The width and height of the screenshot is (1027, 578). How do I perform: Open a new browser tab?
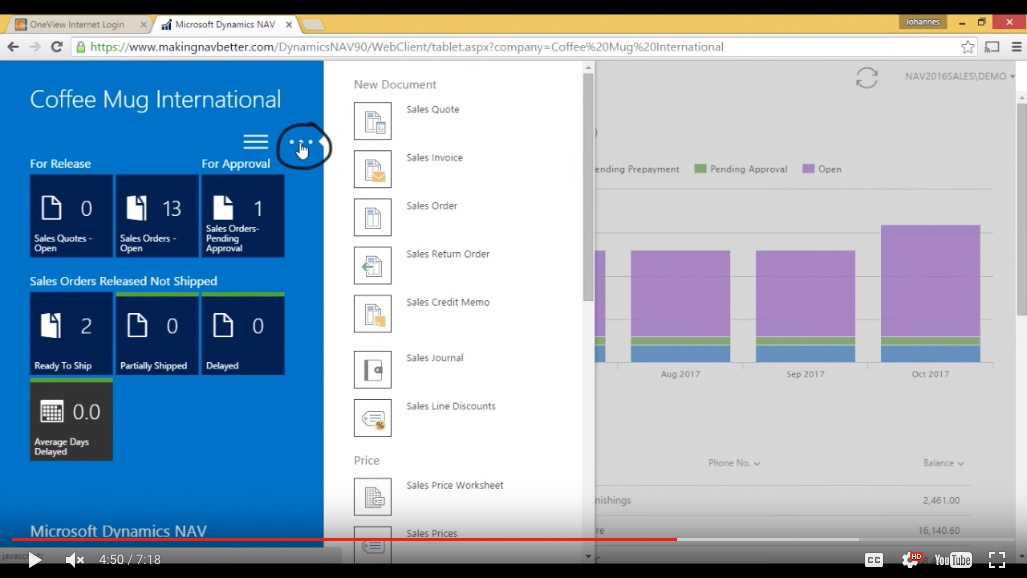click(x=312, y=24)
